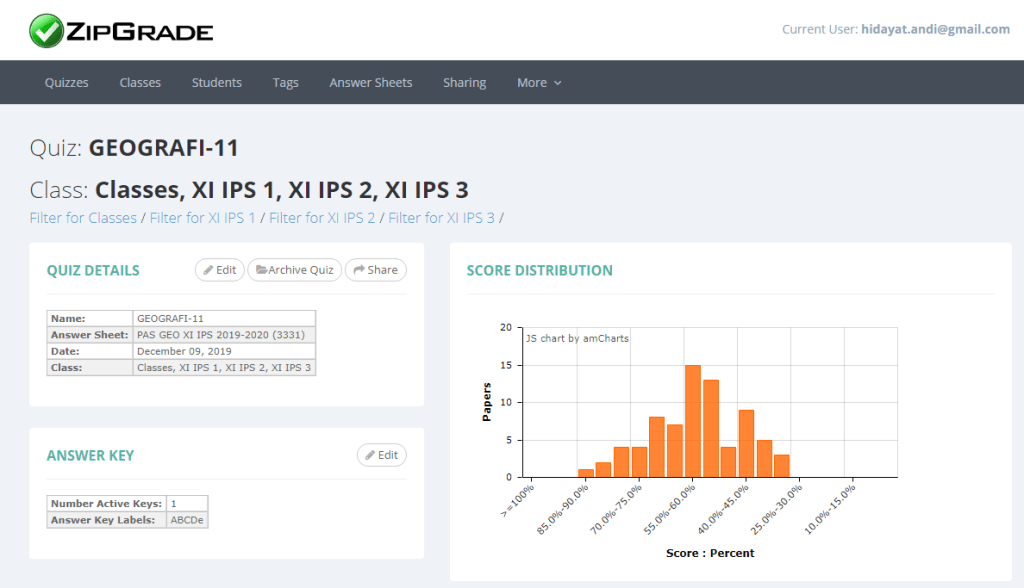
Task: Click the tallest bar in score chart
Action: (692, 420)
